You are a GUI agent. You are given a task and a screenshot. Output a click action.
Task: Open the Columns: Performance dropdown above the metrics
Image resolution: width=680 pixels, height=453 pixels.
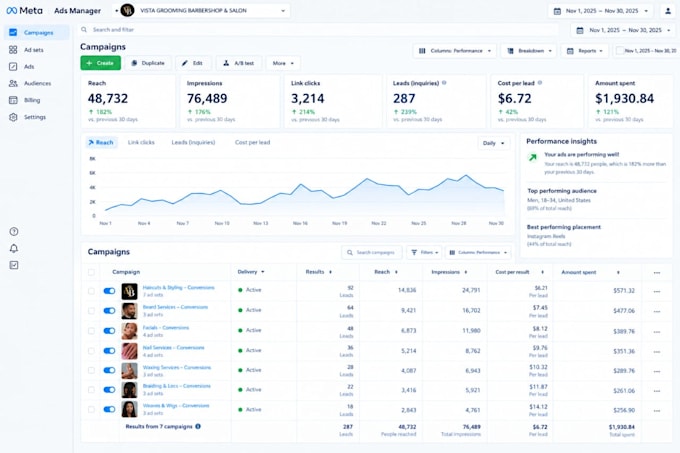click(454, 51)
